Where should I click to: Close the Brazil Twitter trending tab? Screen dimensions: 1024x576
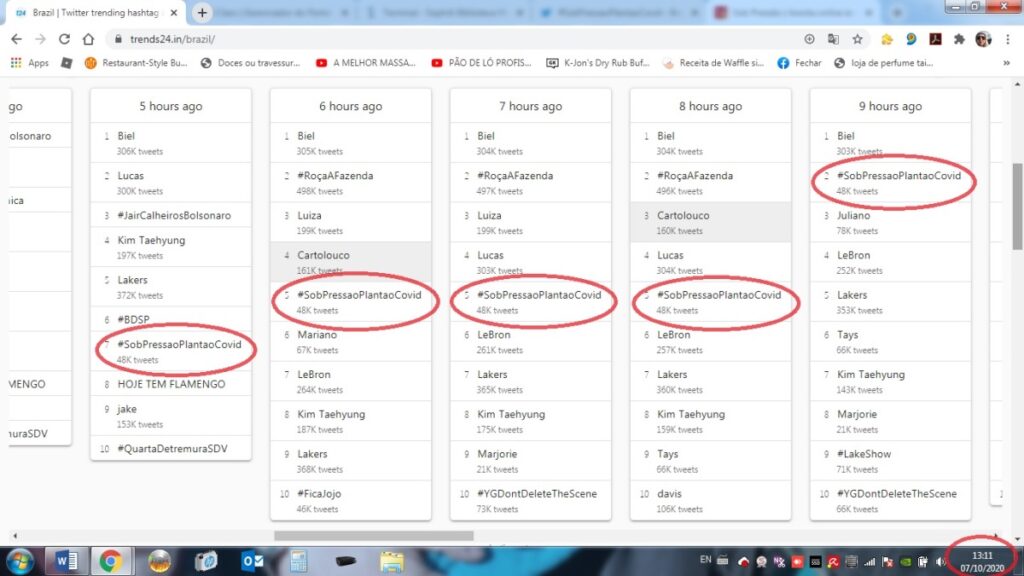coord(174,12)
